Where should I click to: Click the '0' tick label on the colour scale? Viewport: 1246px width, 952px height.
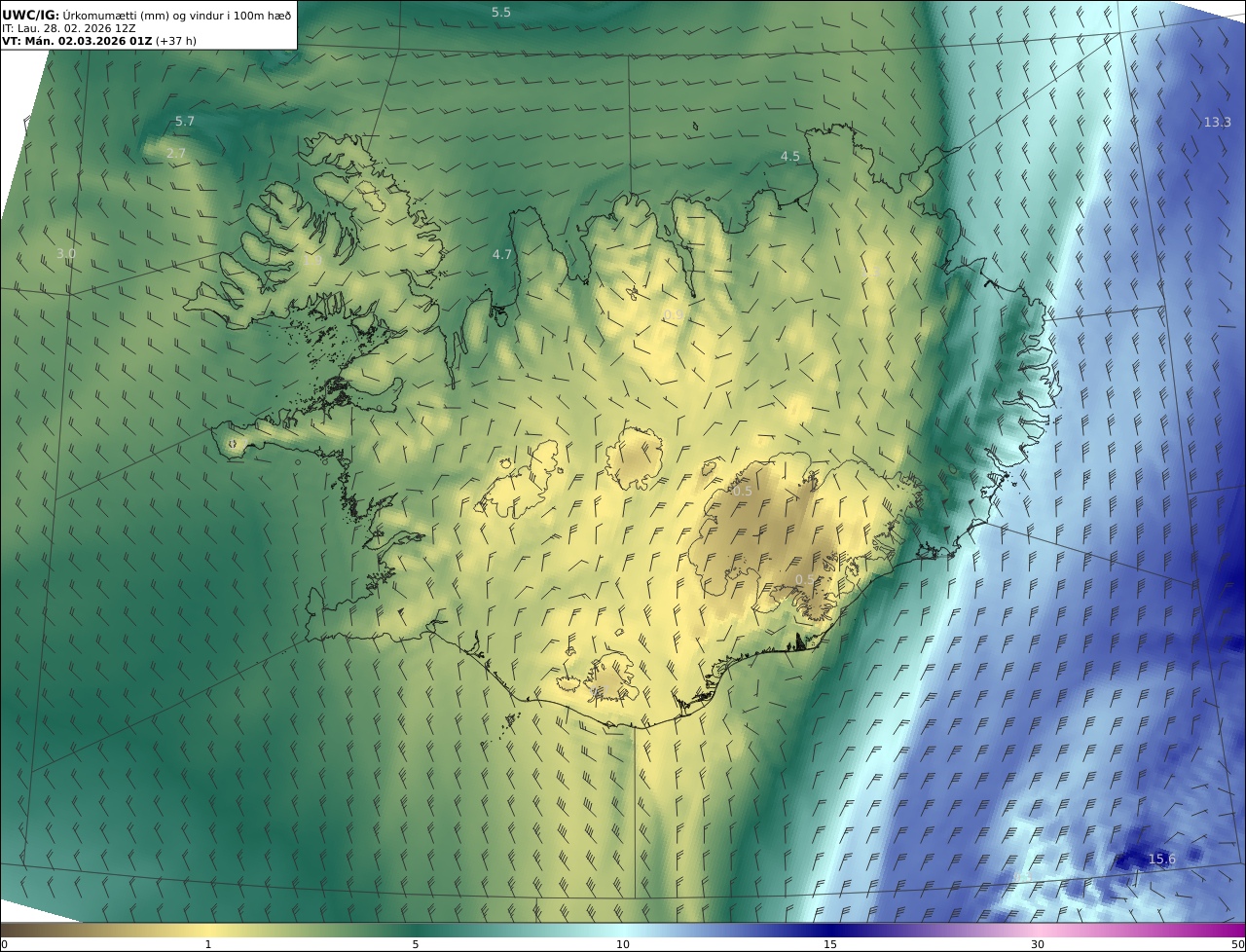(4, 944)
